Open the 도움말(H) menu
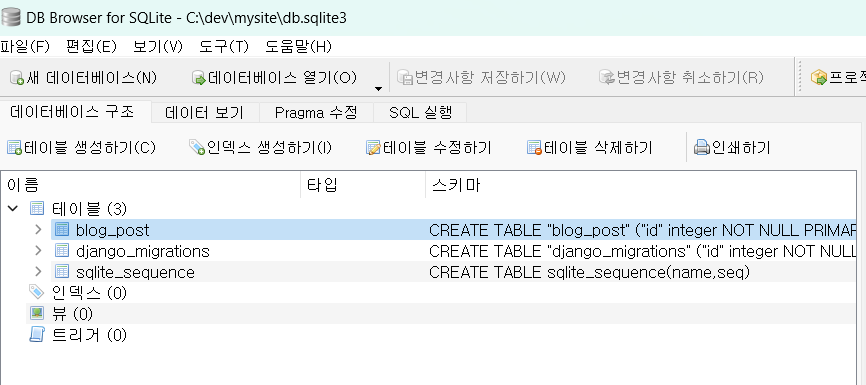Viewport: 866px width, 385px height. [298, 46]
